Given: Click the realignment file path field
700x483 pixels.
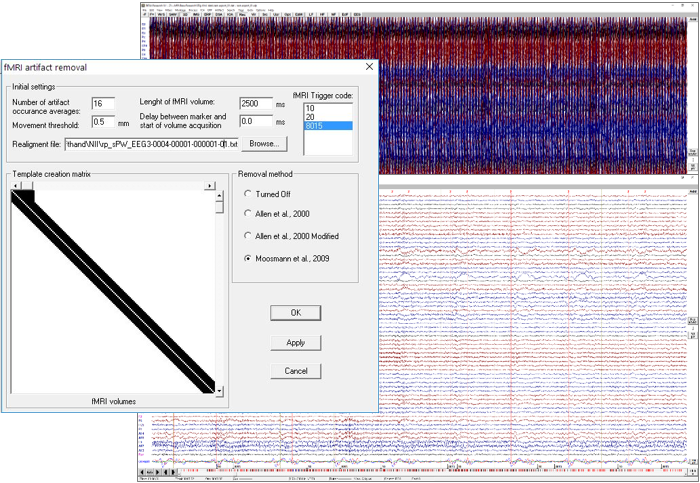Looking at the screenshot, I should pyautogui.click(x=152, y=144).
